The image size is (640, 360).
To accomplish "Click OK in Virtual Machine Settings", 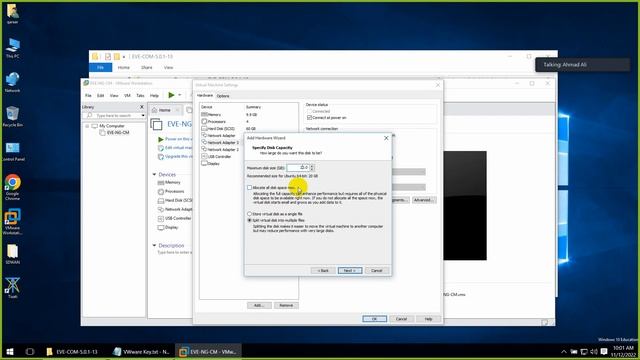I will coord(374,319).
